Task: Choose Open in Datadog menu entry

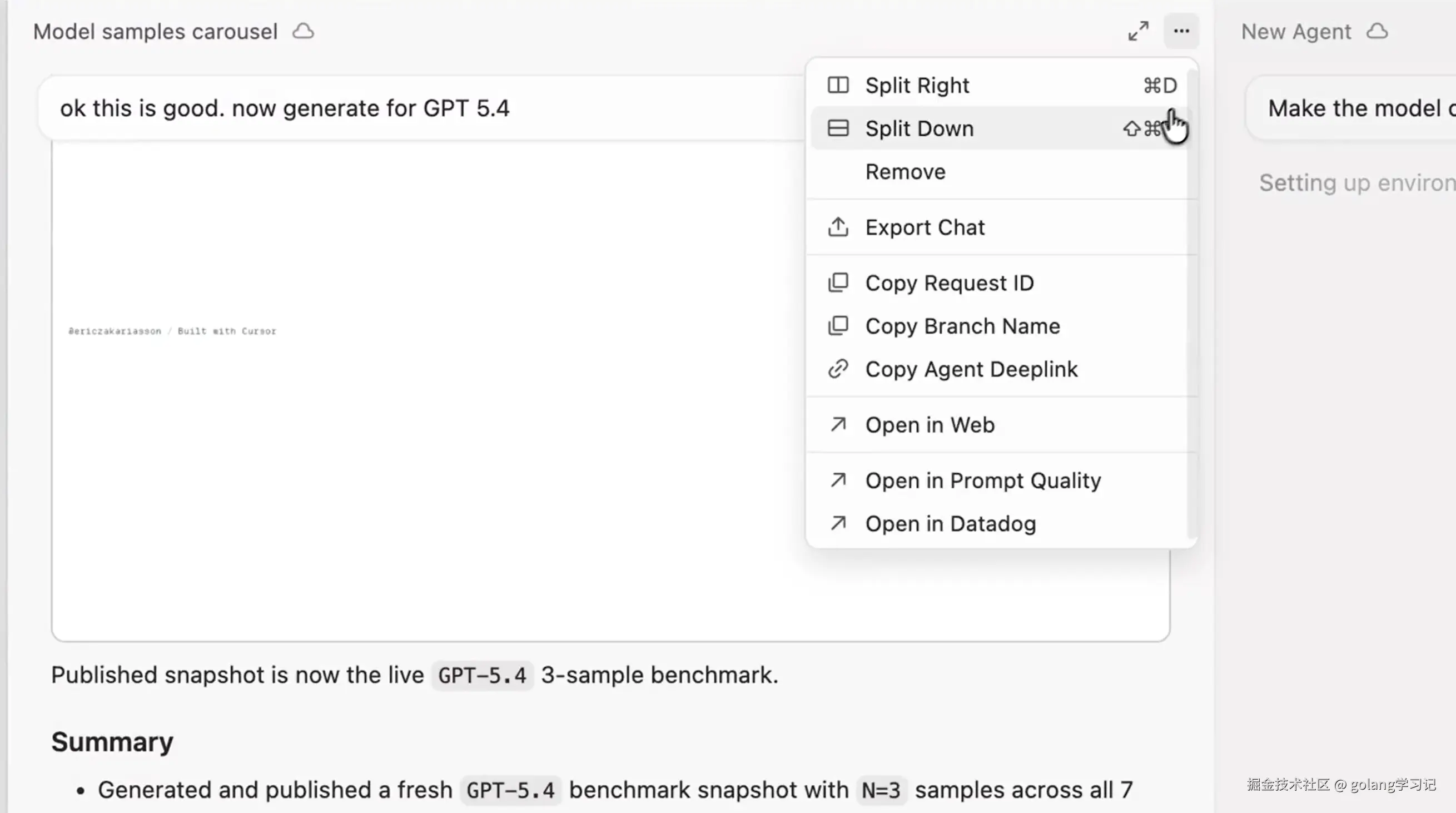Action: (x=951, y=524)
